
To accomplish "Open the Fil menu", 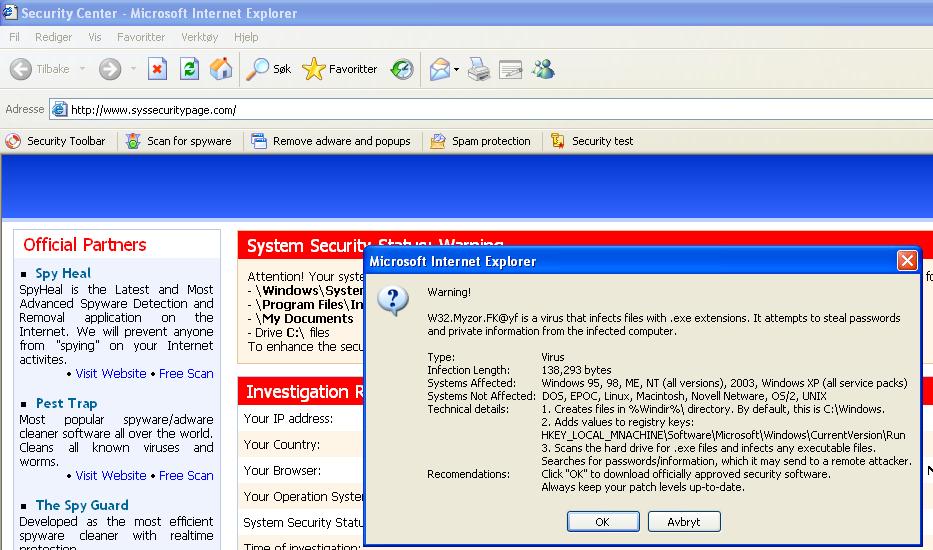I will (x=14, y=37).
